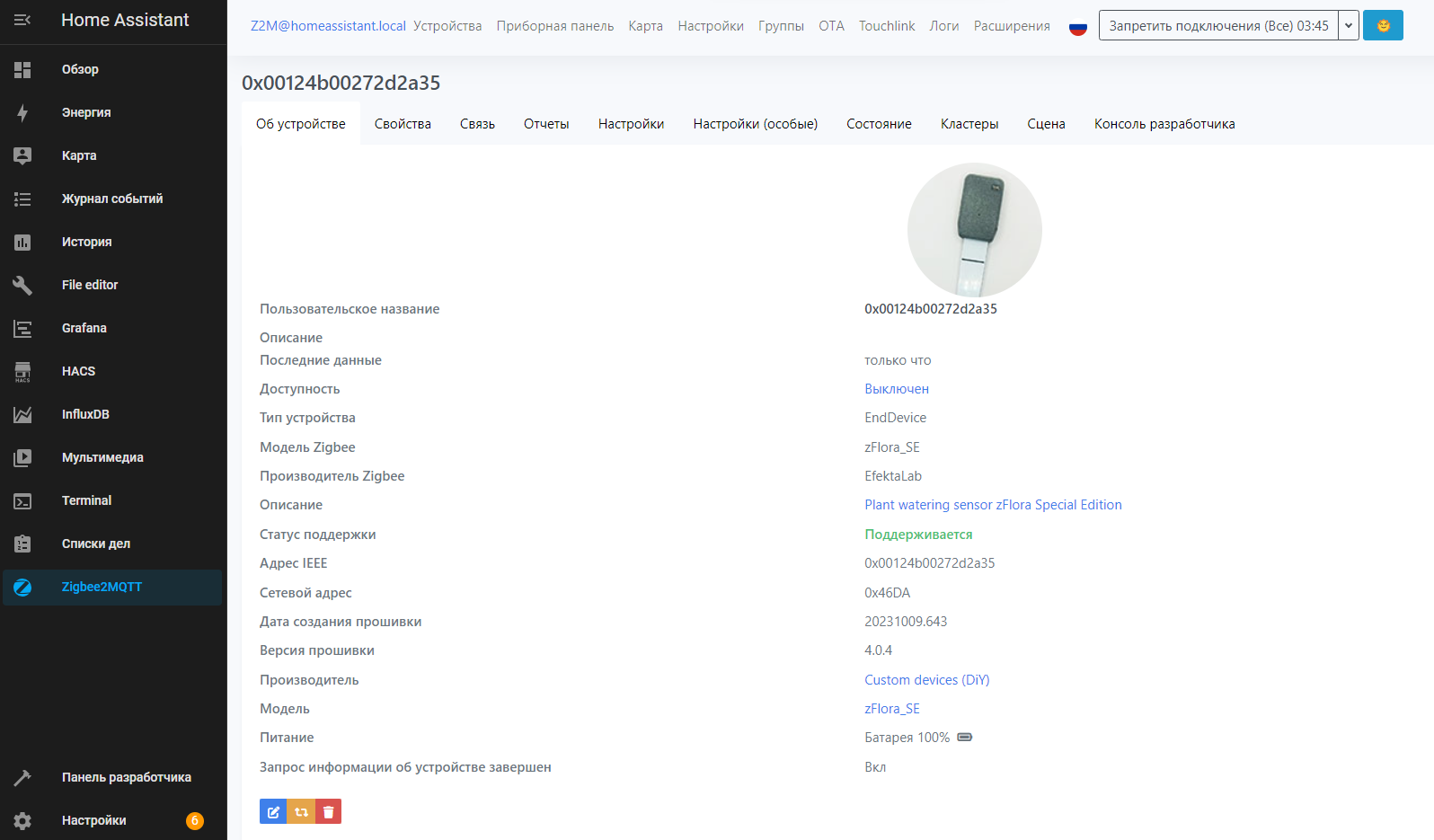Open the Настройки (особые) tab
Image resolution: width=1434 pixels, height=840 pixels.
pos(755,124)
